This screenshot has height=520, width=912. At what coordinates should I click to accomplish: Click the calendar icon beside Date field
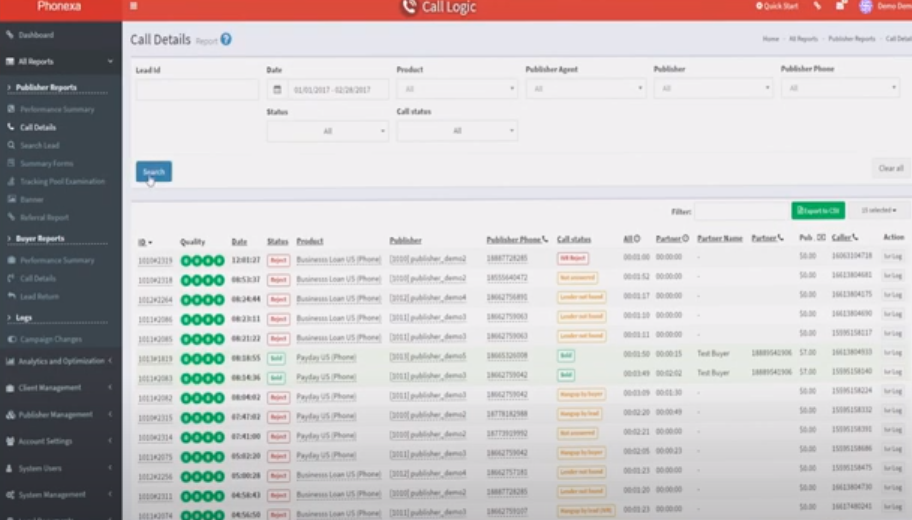tap(277, 90)
